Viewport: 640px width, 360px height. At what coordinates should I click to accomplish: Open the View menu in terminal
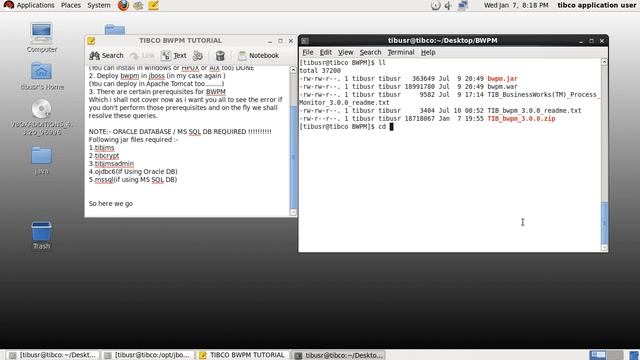[345, 52]
